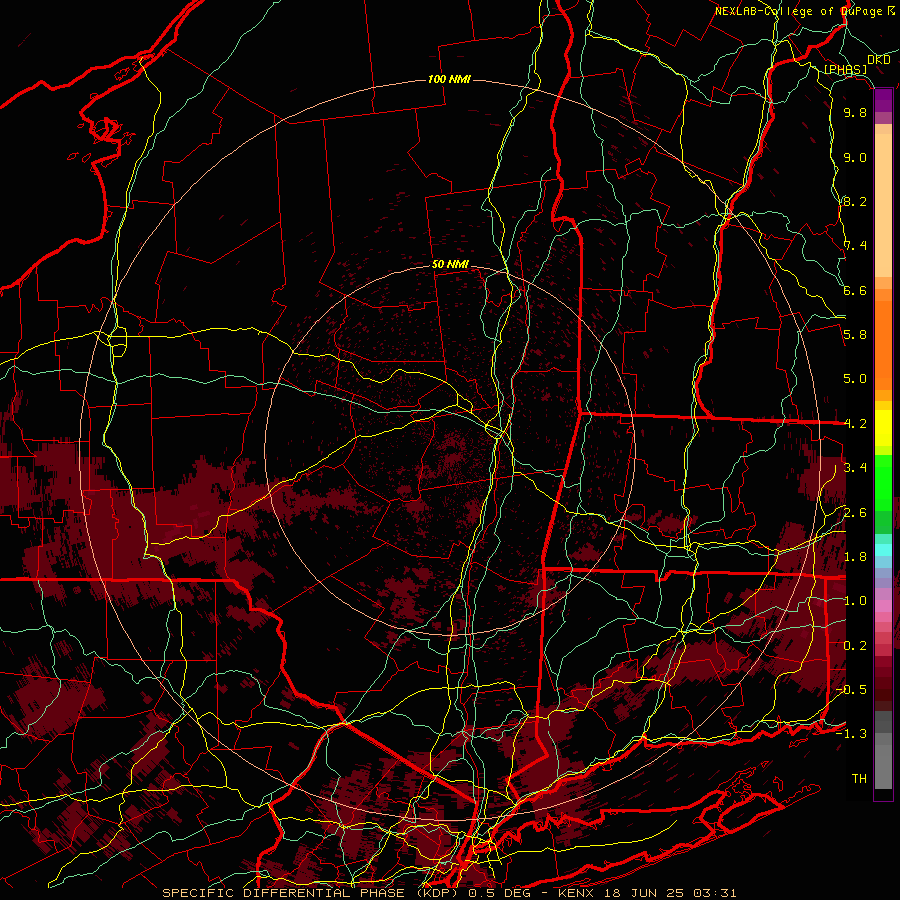Click the 7.4 legend value

(x=855, y=246)
